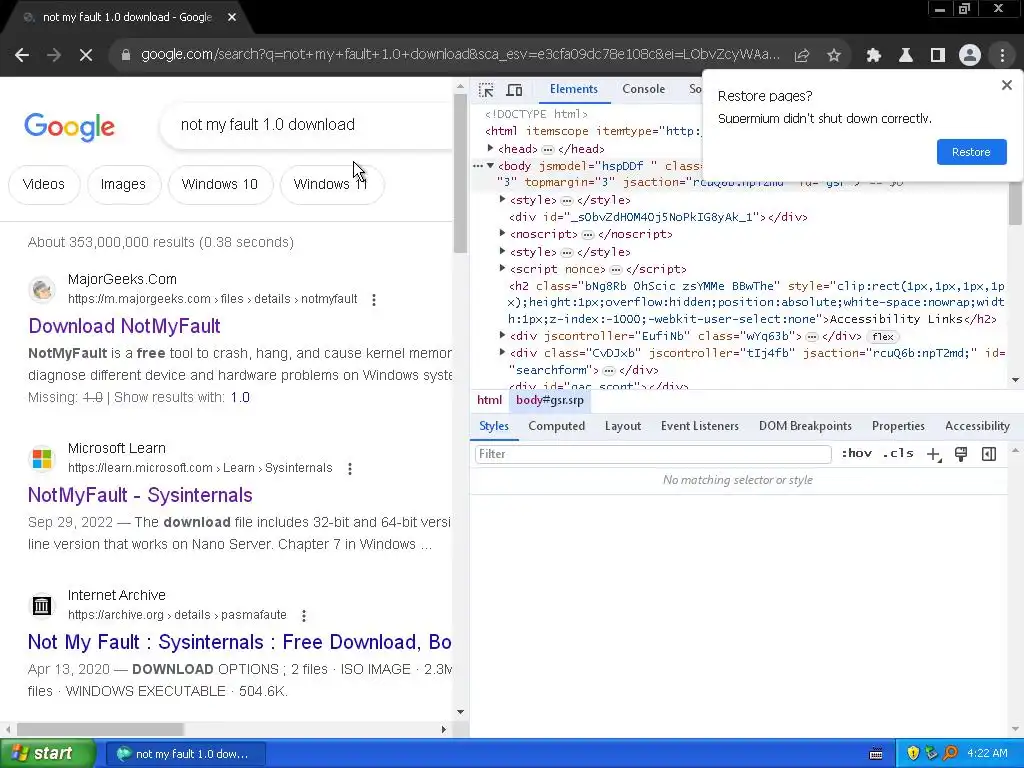
Task: Open options for Internet Archive result
Action: coord(304,616)
